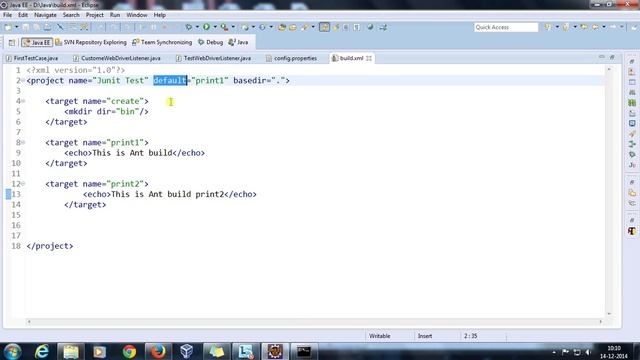Switch to SVN Repository Exploring perspective
The width and height of the screenshot is (640, 360).
click(91, 42)
